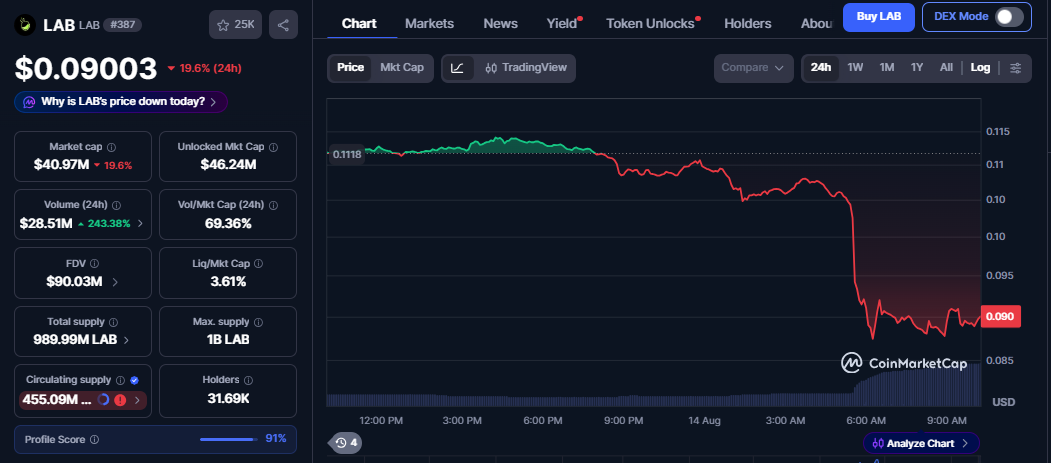Image resolution: width=1051 pixels, height=463 pixels.
Task: Open the Token Unlocks tab
Action: [650, 23]
